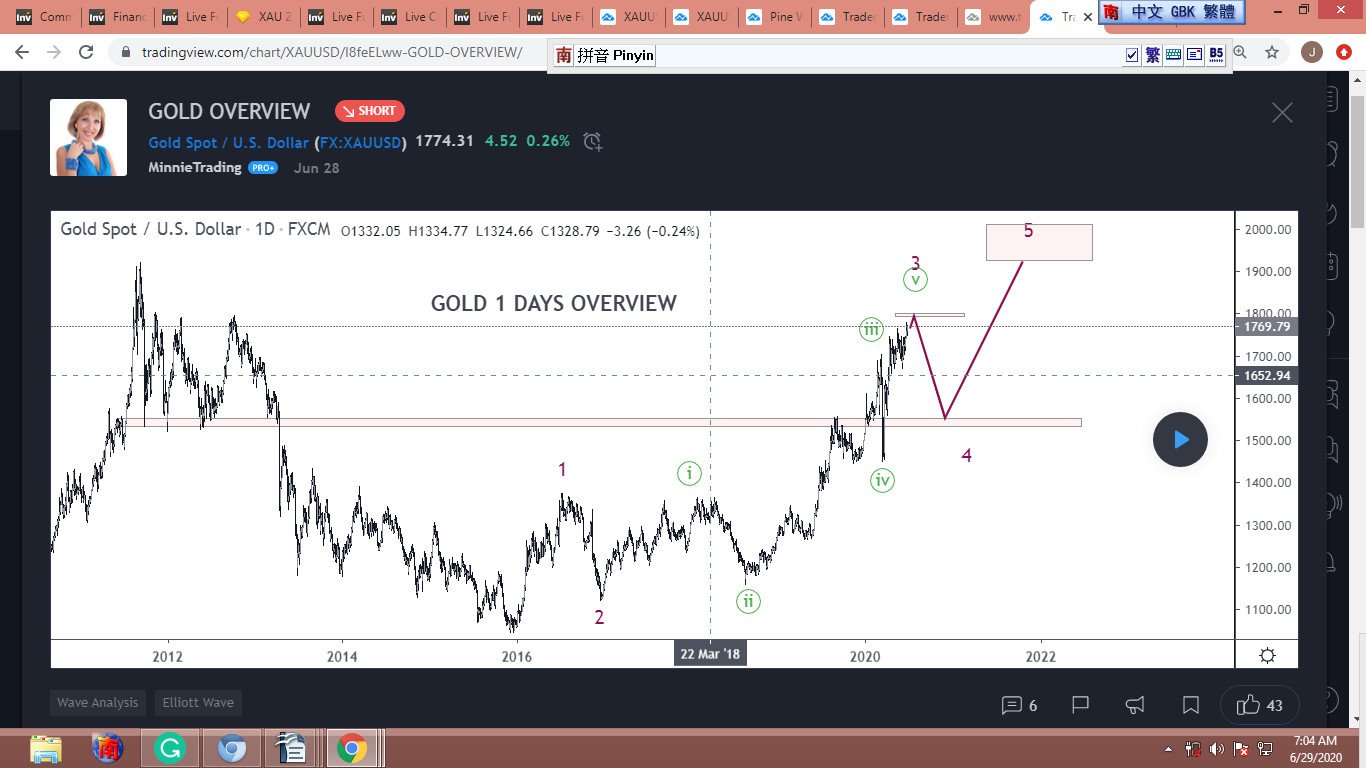Click the SHORT label badge
This screenshot has width=1366, height=768.
click(x=369, y=111)
